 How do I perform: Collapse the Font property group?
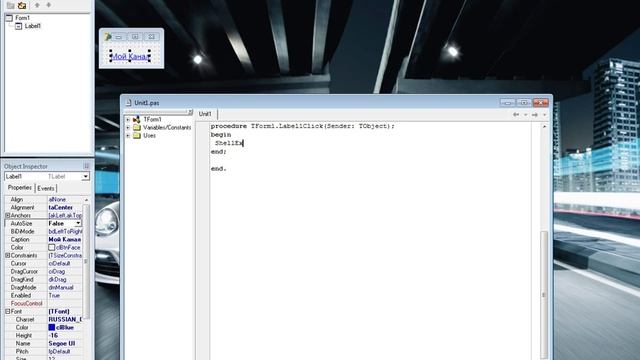click(8, 311)
